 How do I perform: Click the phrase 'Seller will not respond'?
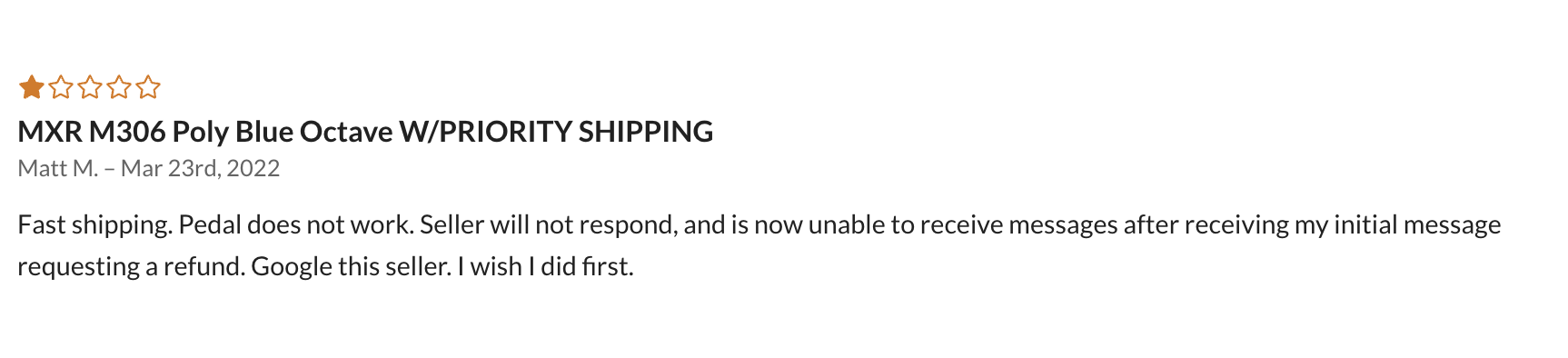point(548,224)
